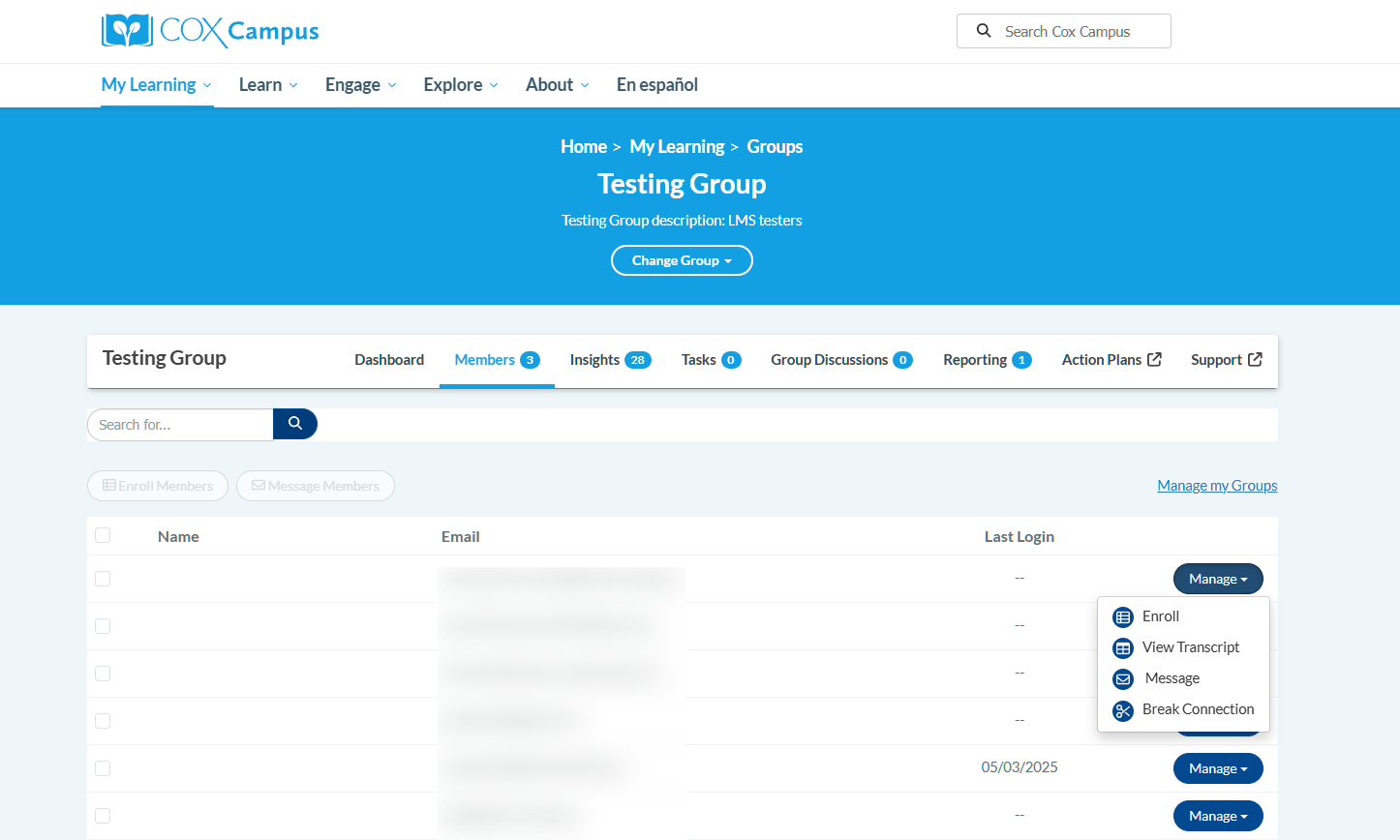The image size is (1400, 840).
Task: Check the fourth member row checkbox
Action: click(x=103, y=721)
